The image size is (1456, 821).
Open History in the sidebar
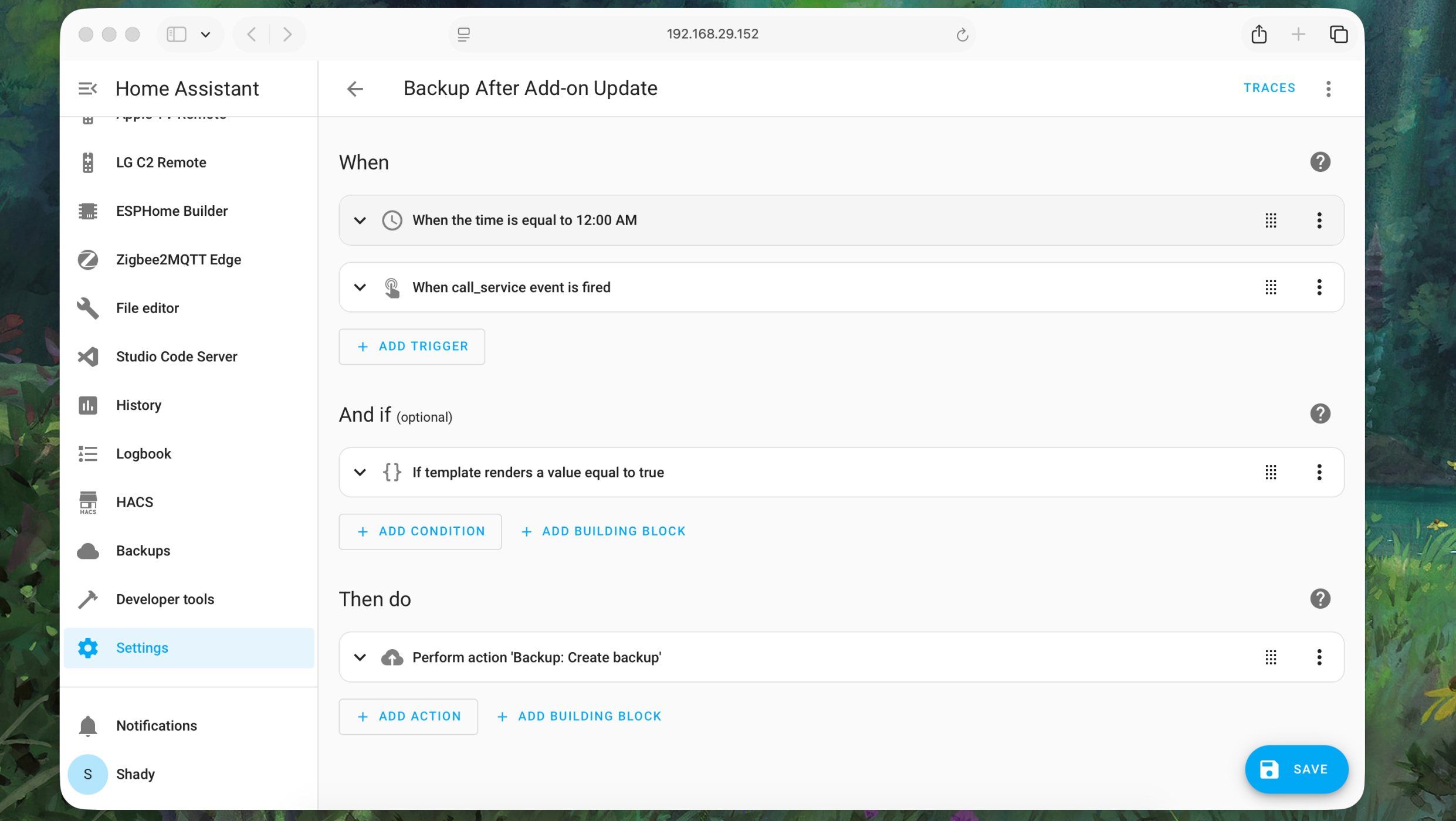[x=189, y=405]
